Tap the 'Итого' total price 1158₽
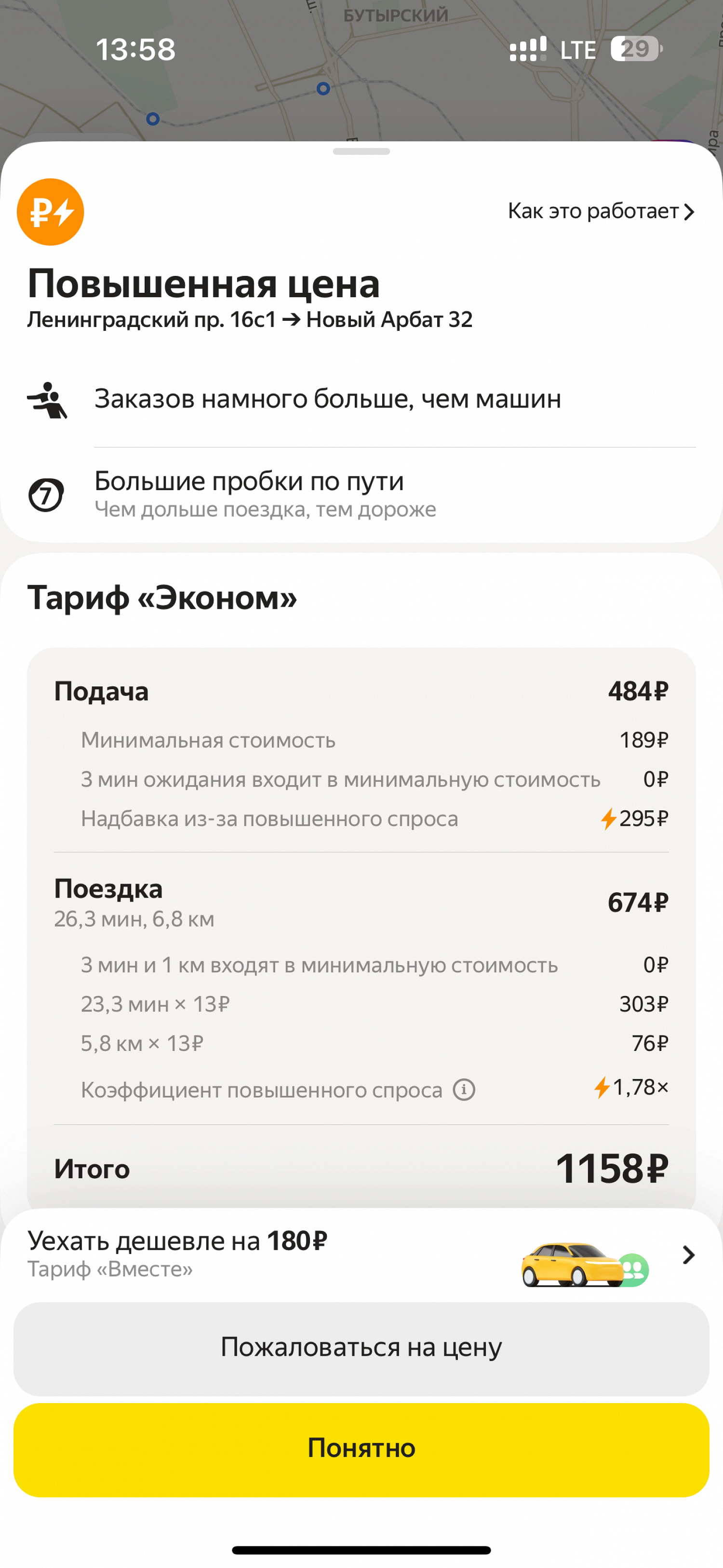Viewport: 723px width, 1568px height. (611, 1169)
